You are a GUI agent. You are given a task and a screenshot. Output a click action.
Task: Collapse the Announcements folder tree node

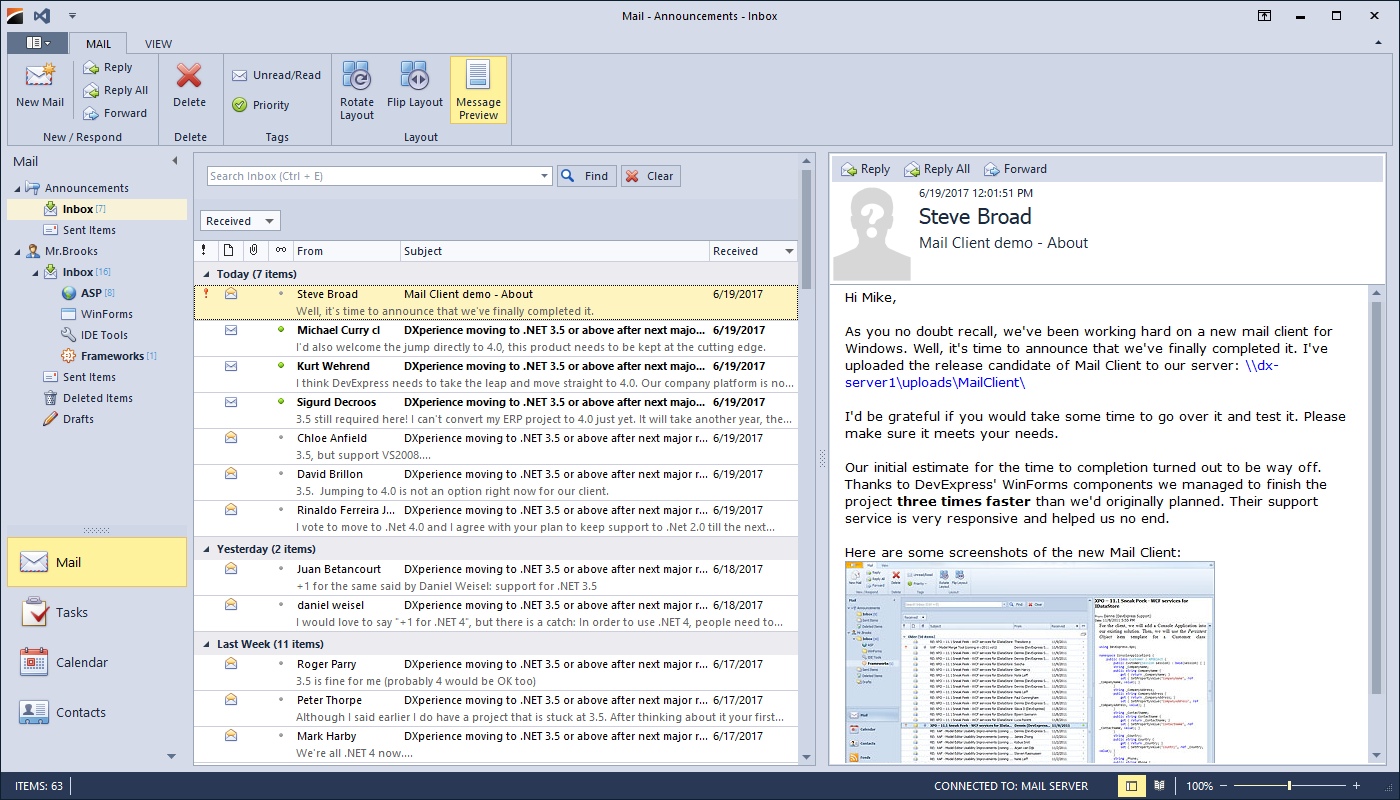point(17,188)
